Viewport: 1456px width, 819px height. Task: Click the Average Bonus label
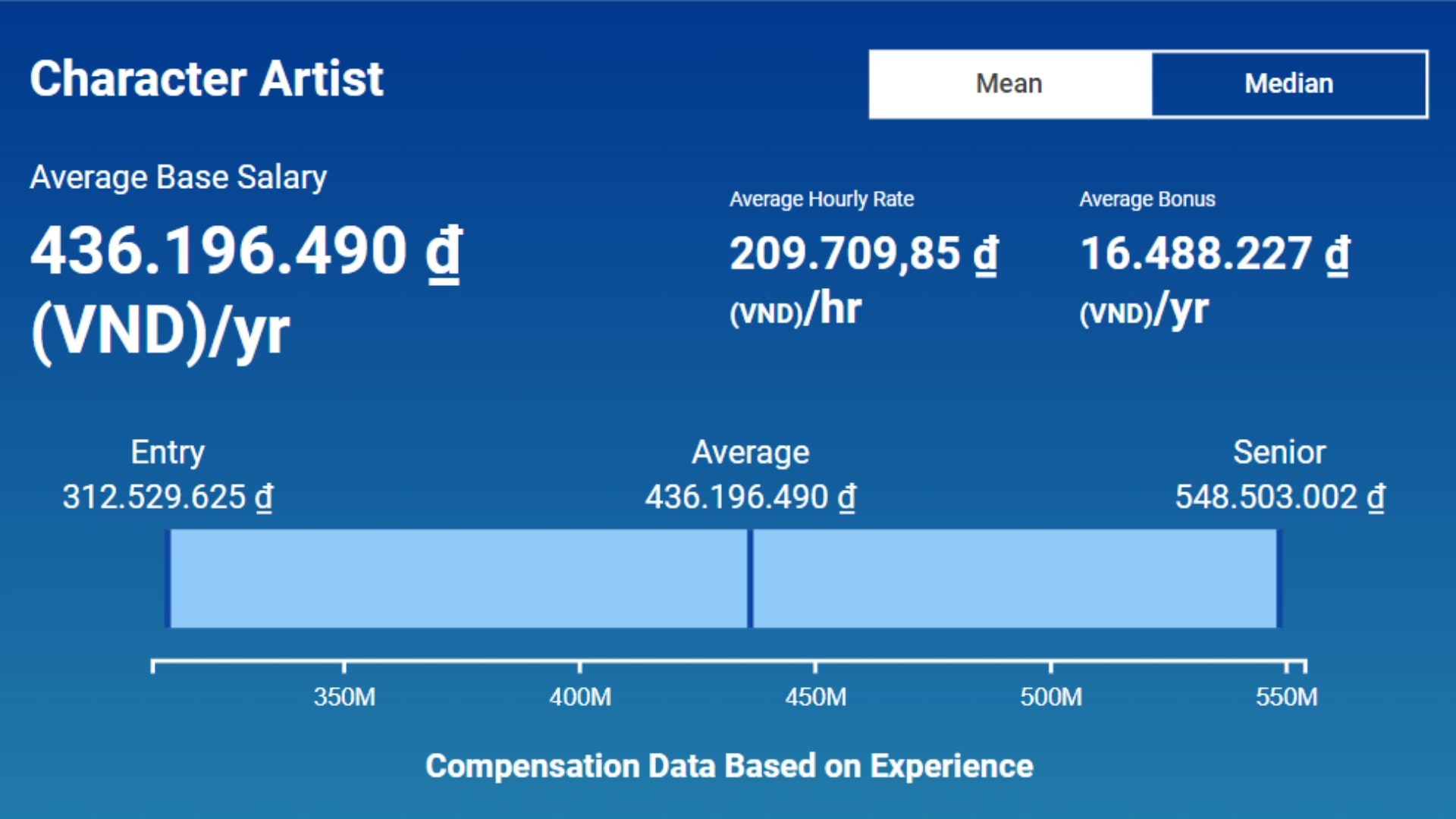1147,199
